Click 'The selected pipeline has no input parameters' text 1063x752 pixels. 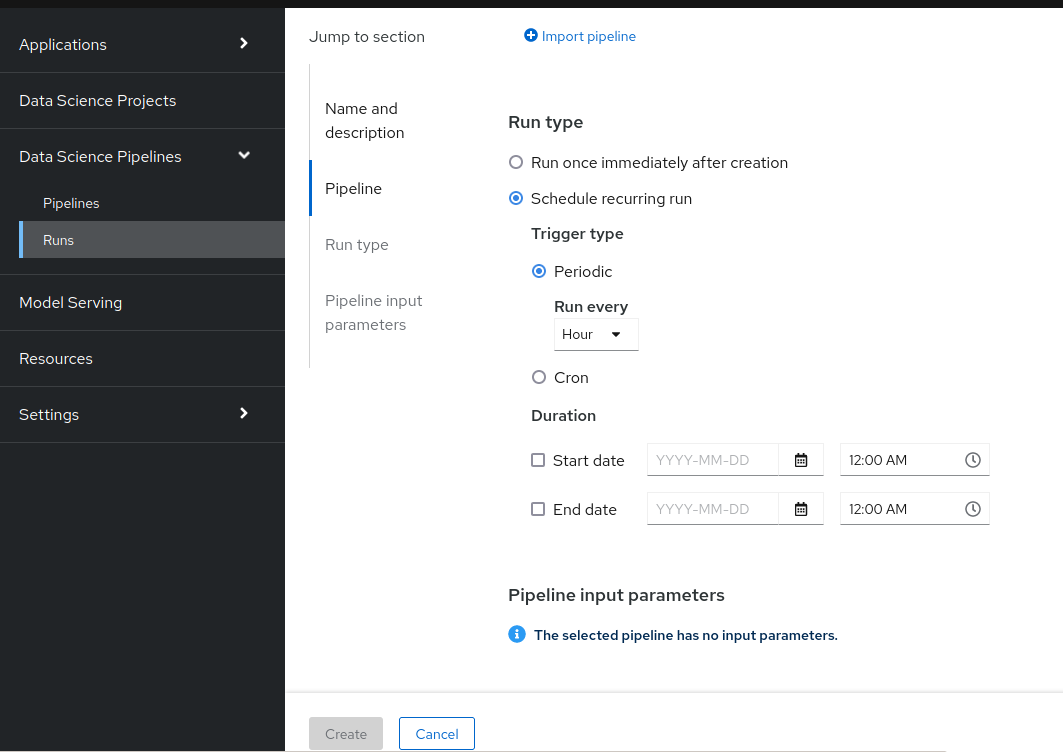click(x=685, y=635)
